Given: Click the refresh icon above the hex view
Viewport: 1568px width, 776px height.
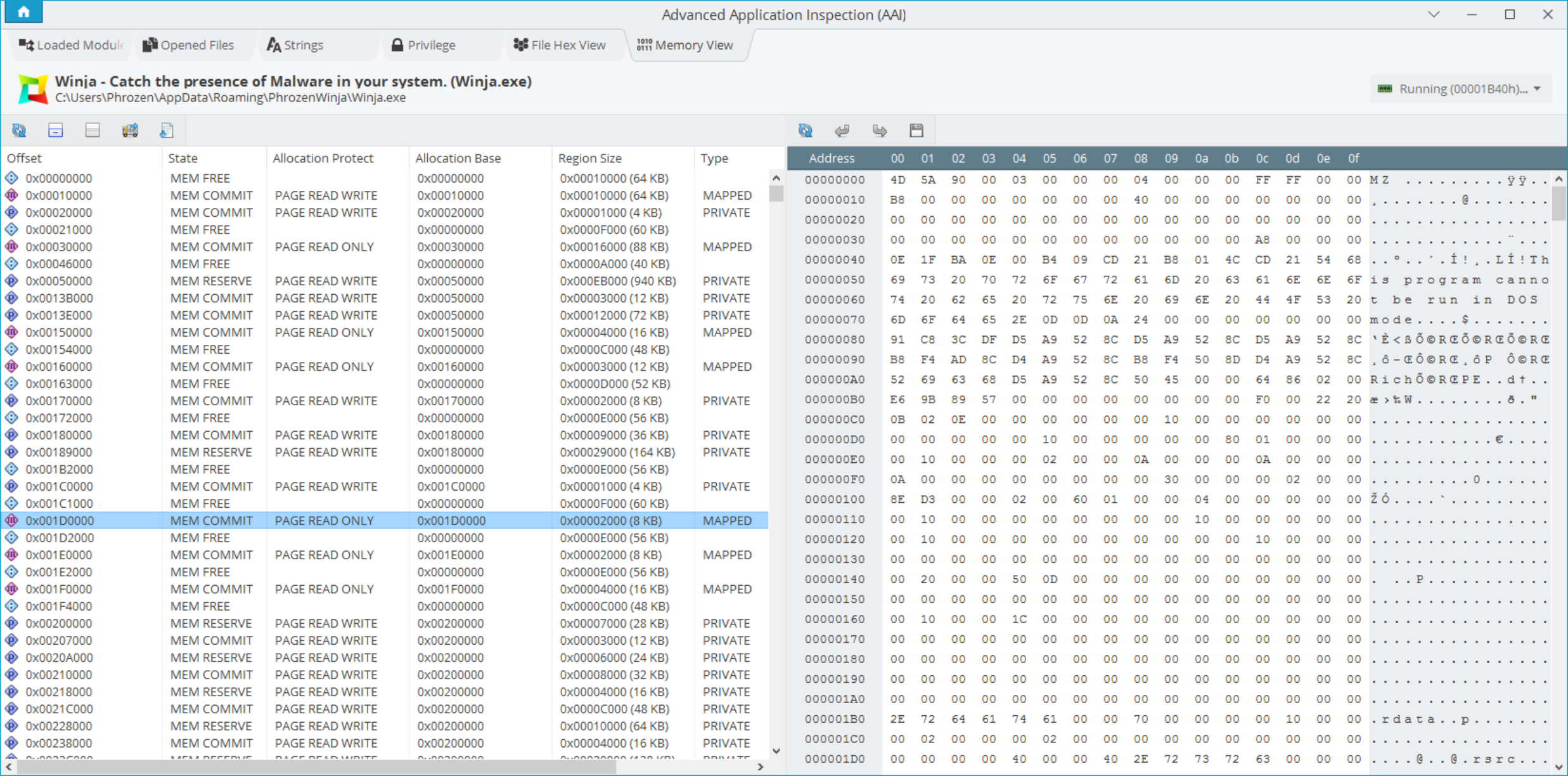Looking at the screenshot, I should coord(806,131).
